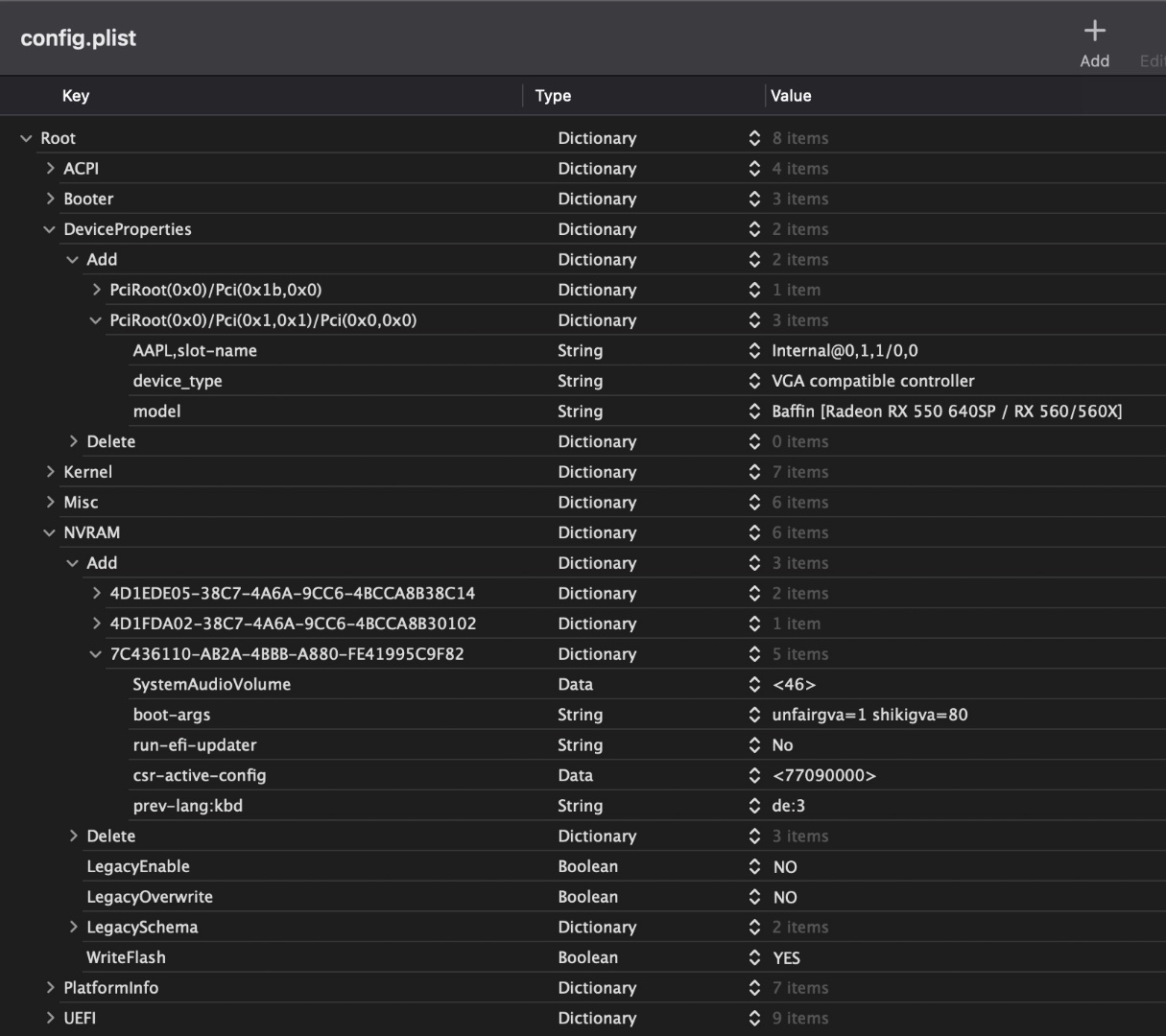
Task: Select the SystemAudioVolume row
Action: [x=211, y=684]
